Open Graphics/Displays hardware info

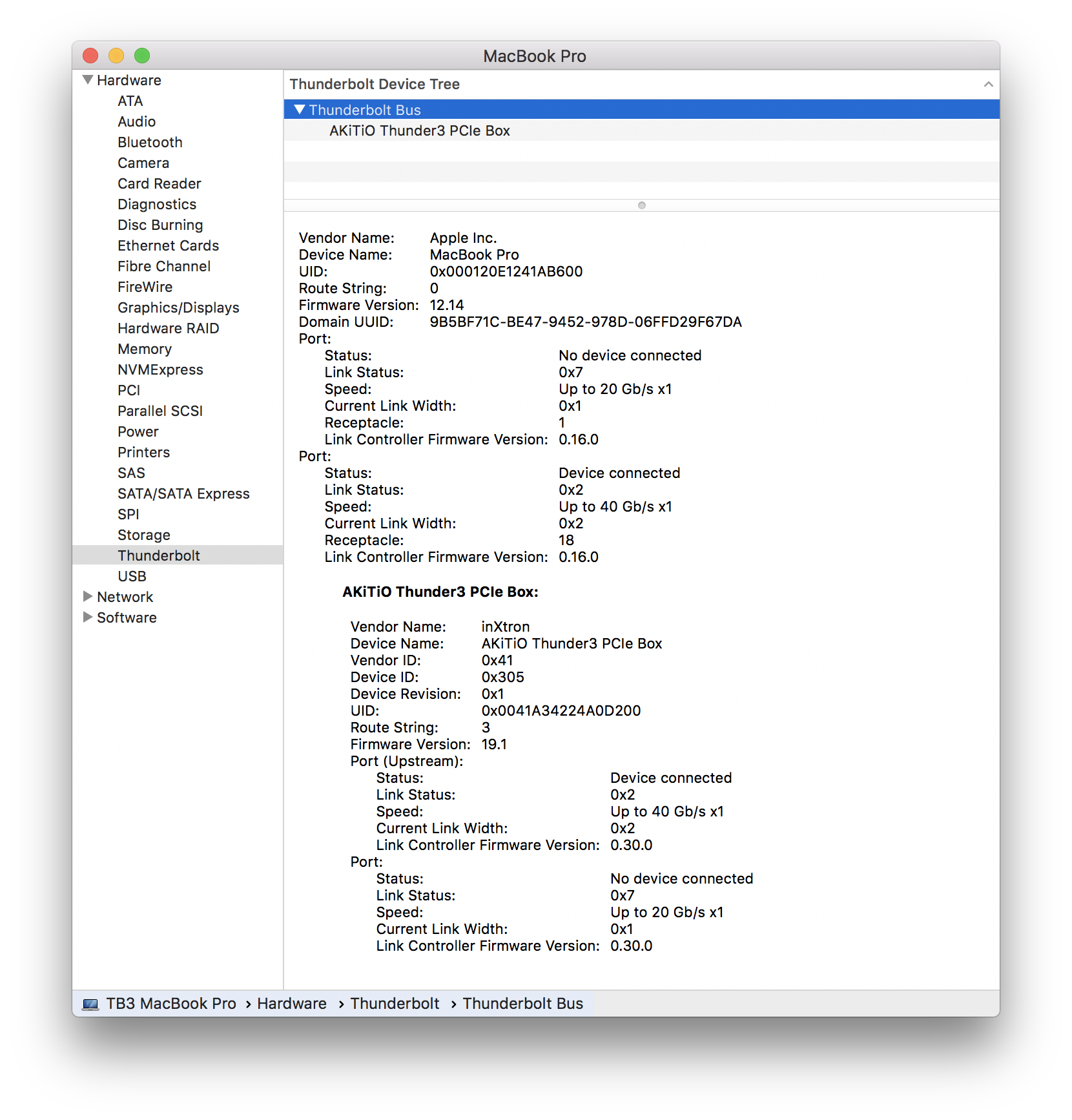(x=178, y=307)
